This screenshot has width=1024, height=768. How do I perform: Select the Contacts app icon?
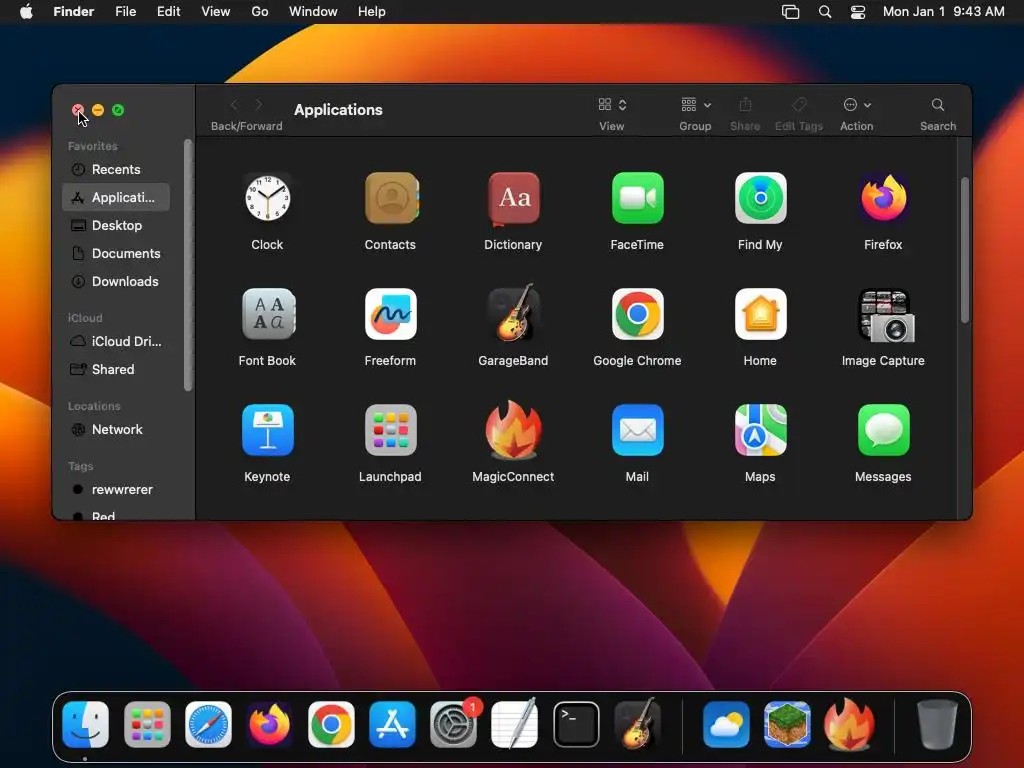(x=391, y=198)
